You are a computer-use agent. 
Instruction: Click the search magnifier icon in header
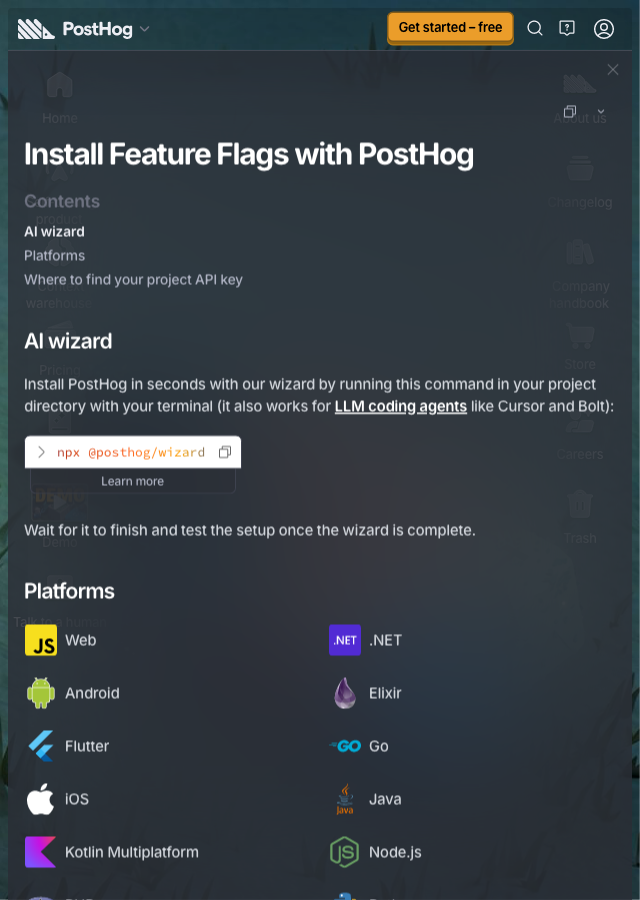(x=534, y=28)
